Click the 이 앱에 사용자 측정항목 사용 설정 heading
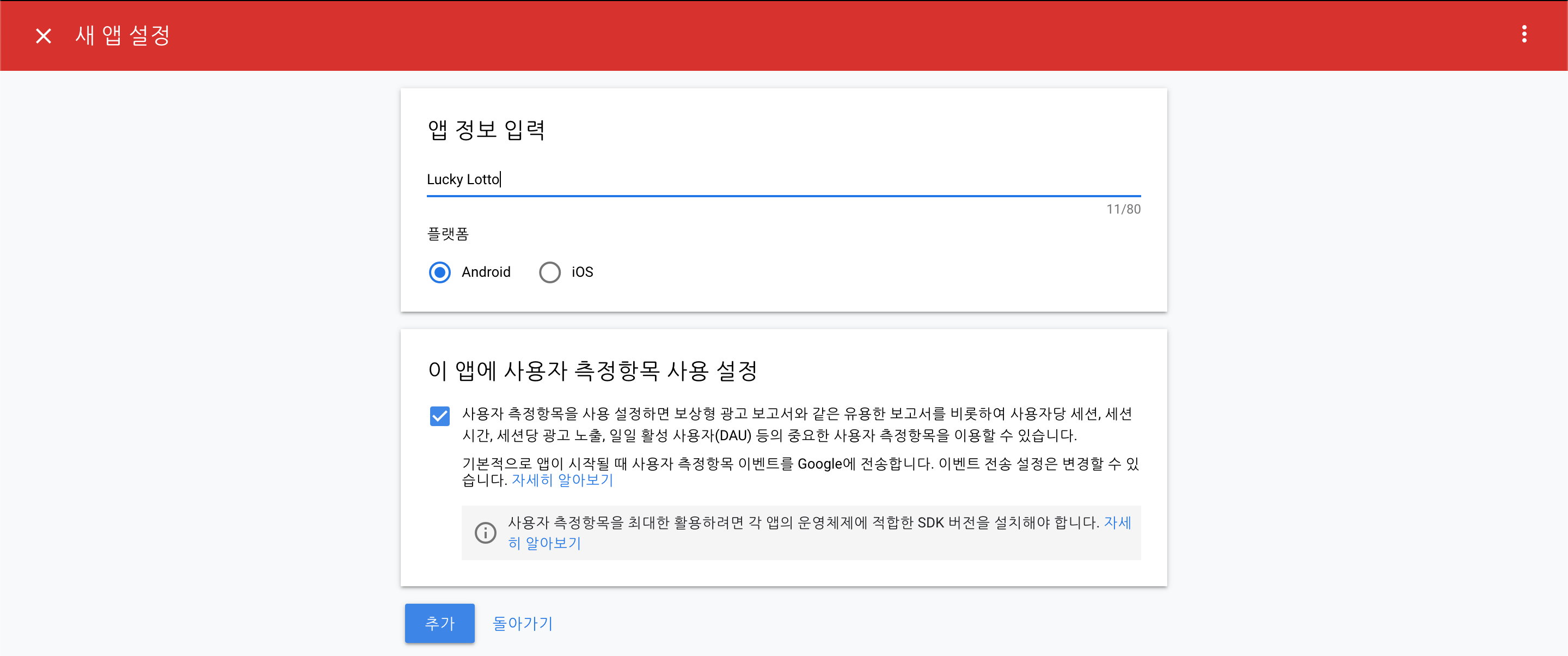This screenshot has width=1568, height=656. [x=592, y=370]
